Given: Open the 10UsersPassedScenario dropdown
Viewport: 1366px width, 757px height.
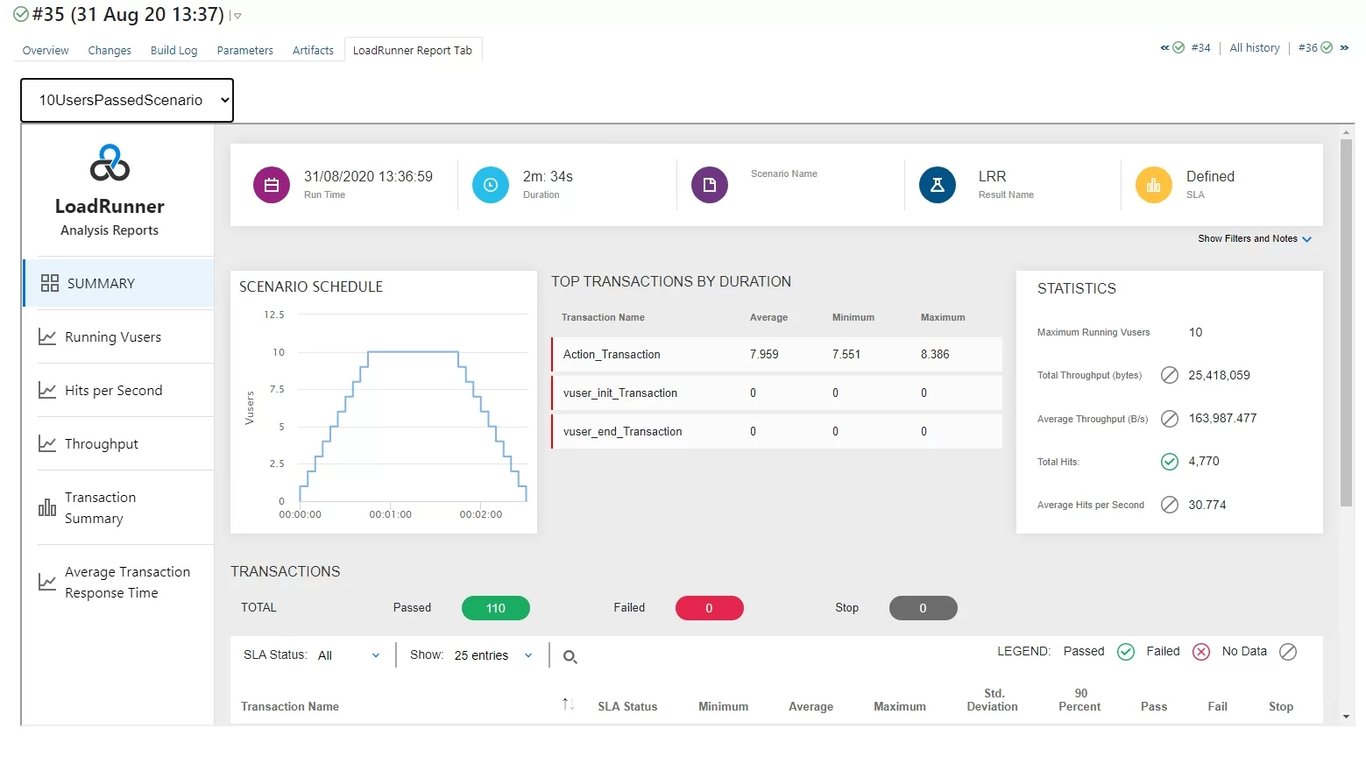Looking at the screenshot, I should tap(127, 100).
